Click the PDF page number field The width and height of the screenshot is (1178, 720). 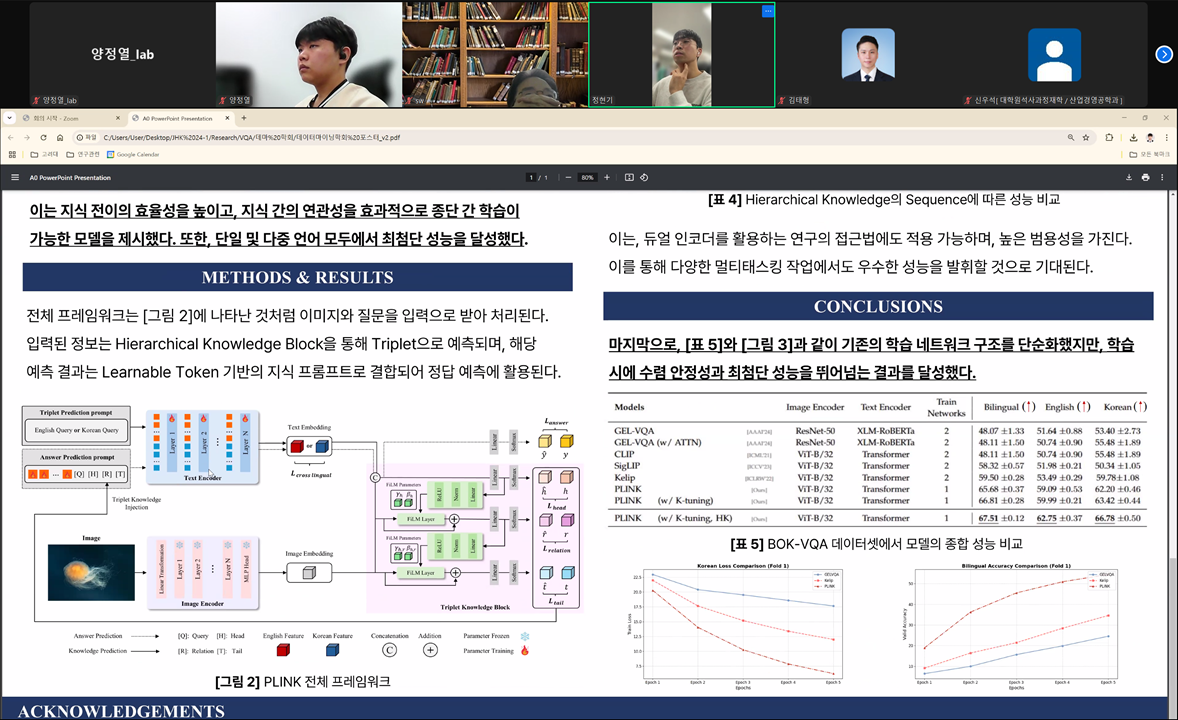(531, 177)
